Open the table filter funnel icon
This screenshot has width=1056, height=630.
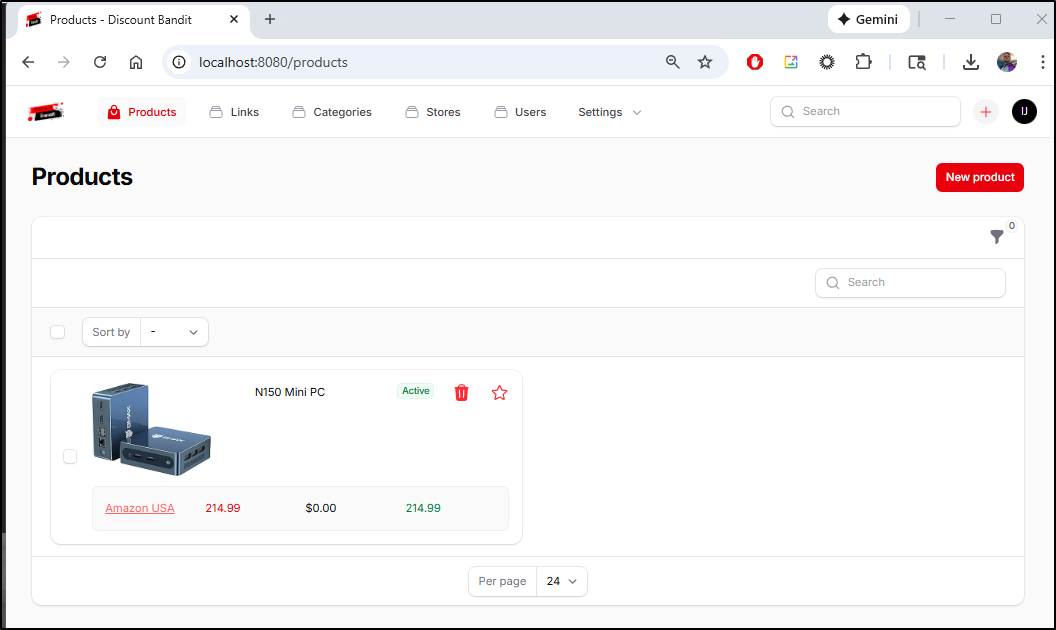tap(997, 237)
